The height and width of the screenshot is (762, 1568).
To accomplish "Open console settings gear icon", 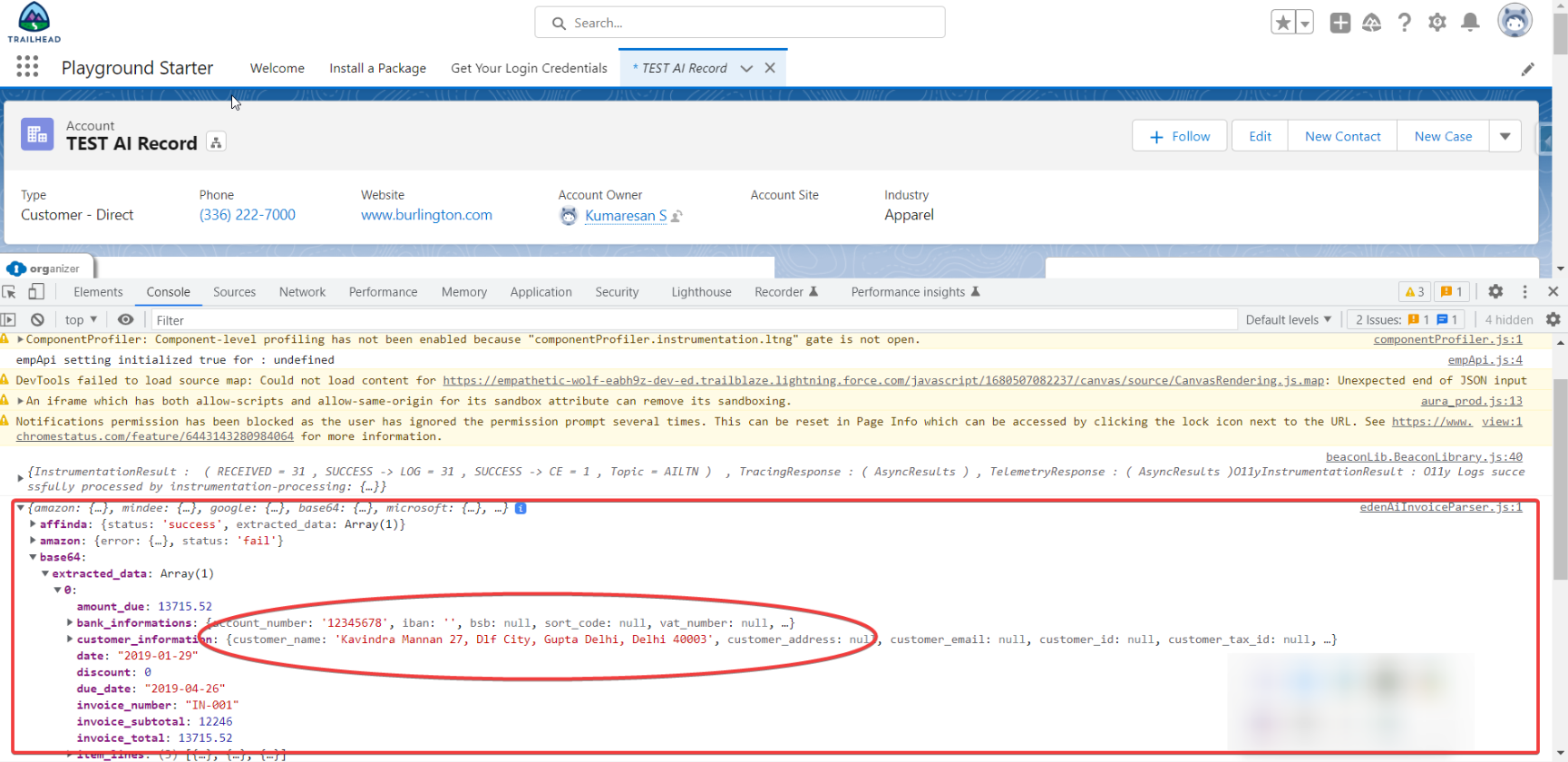I will (x=1553, y=319).
